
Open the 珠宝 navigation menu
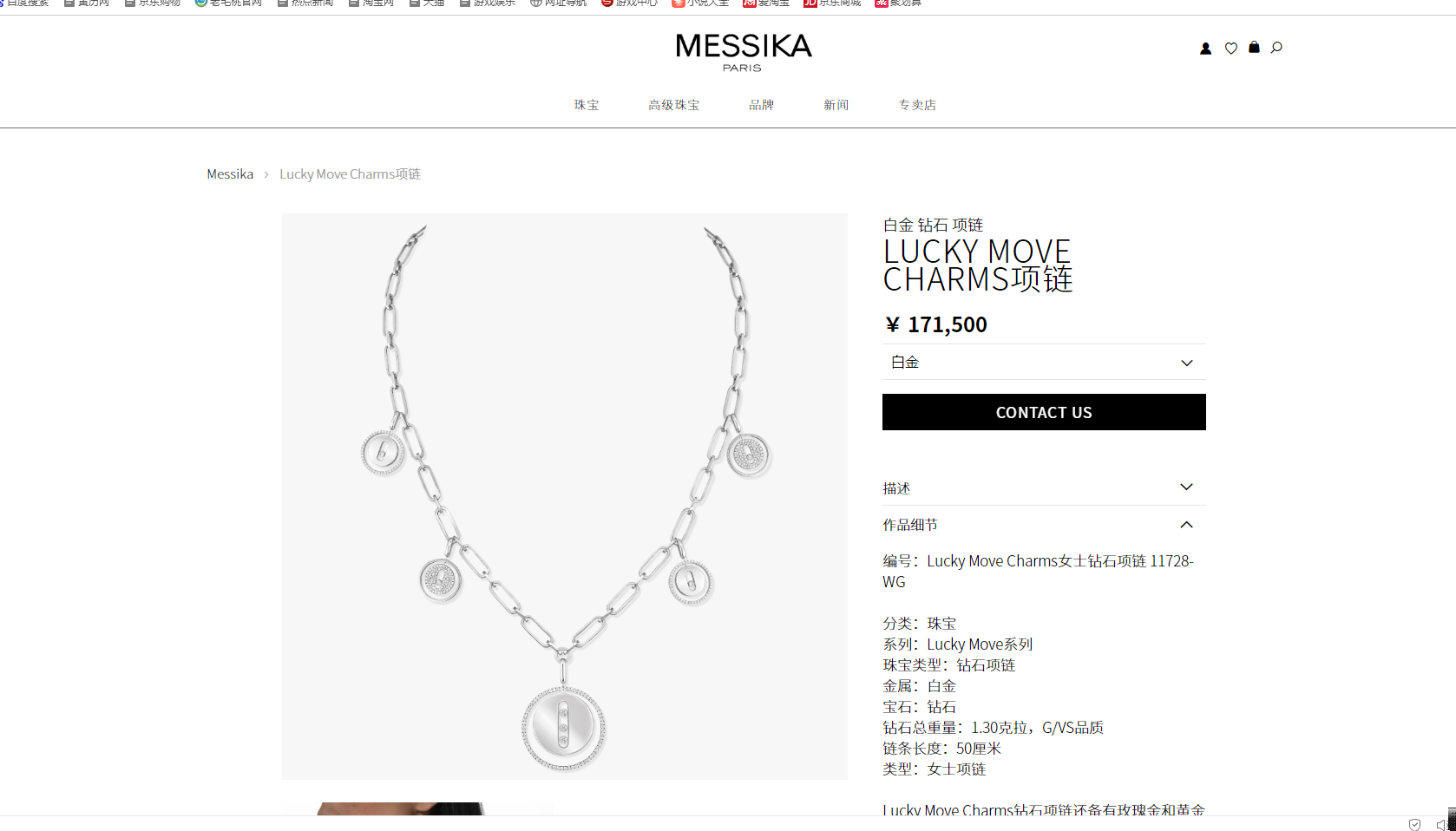587,105
